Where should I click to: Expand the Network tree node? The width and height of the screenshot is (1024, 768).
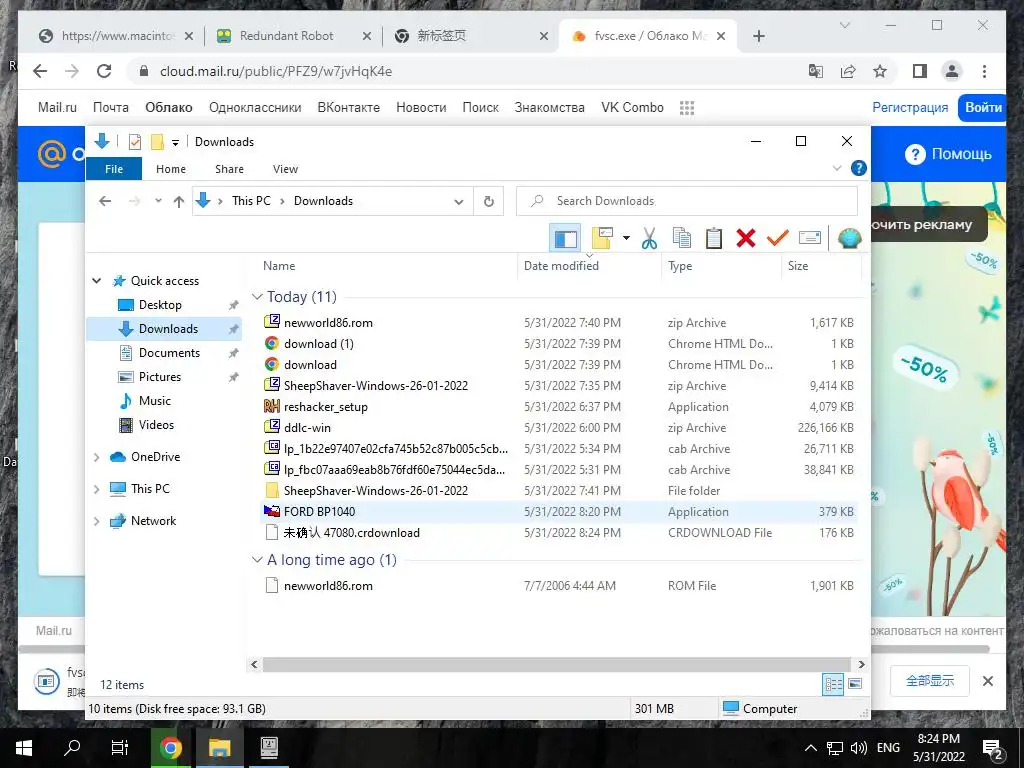[97, 521]
